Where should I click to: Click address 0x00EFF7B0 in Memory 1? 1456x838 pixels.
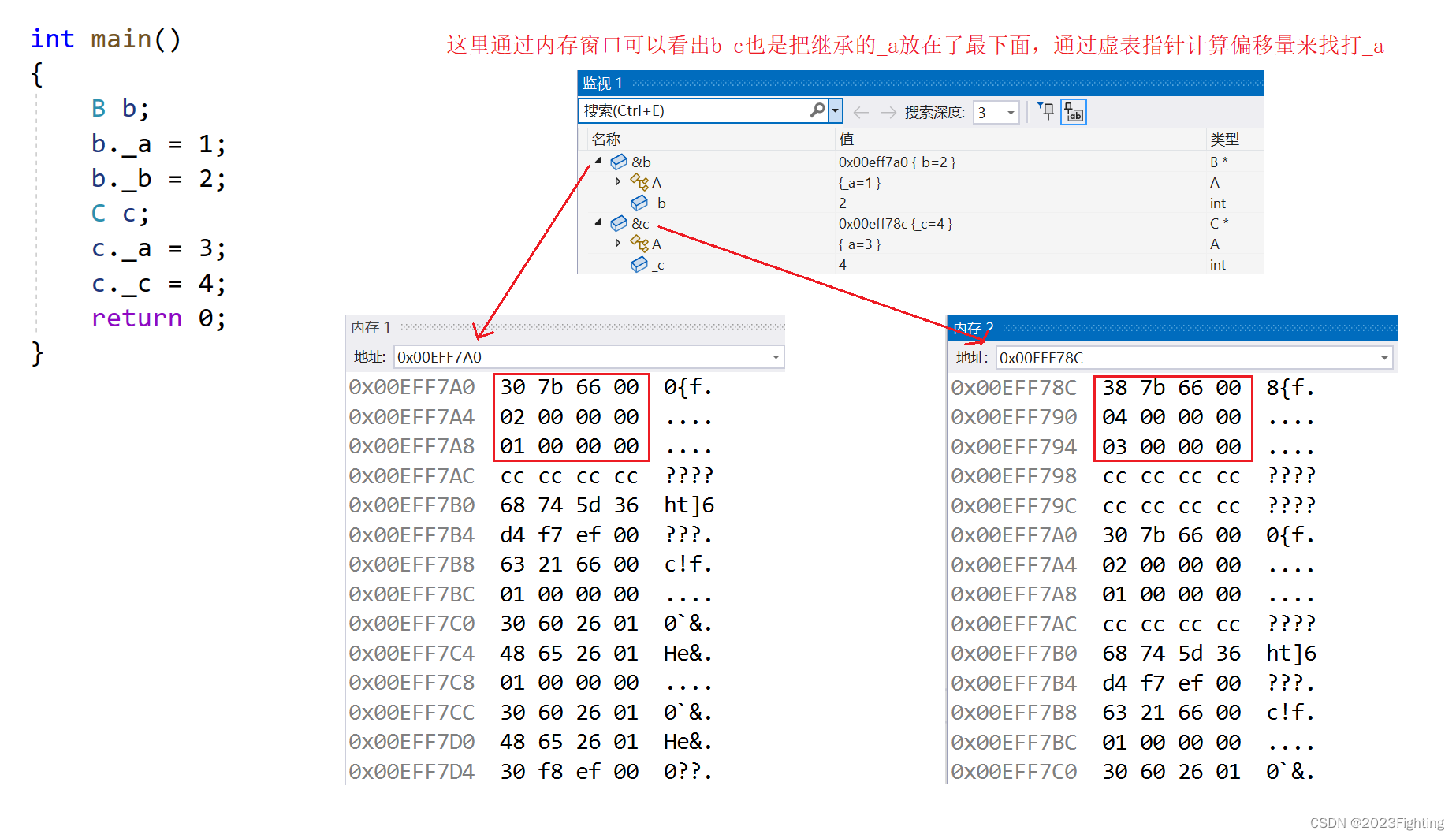coord(411,505)
